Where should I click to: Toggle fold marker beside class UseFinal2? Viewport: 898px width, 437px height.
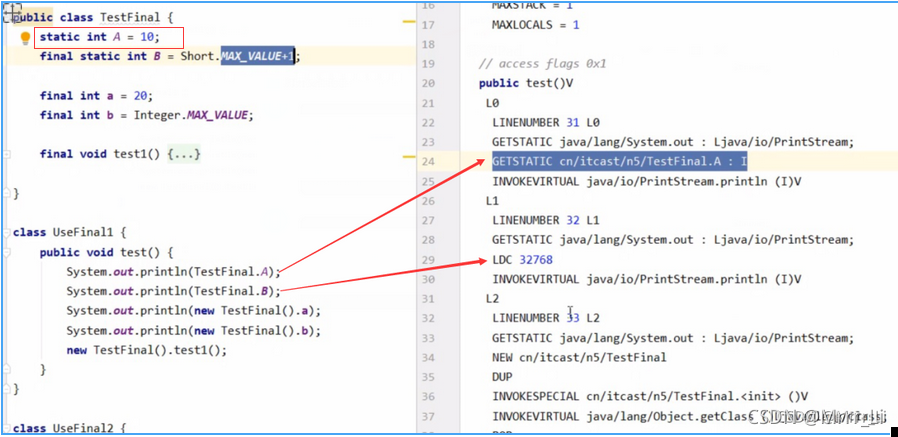tap(7, 428)
